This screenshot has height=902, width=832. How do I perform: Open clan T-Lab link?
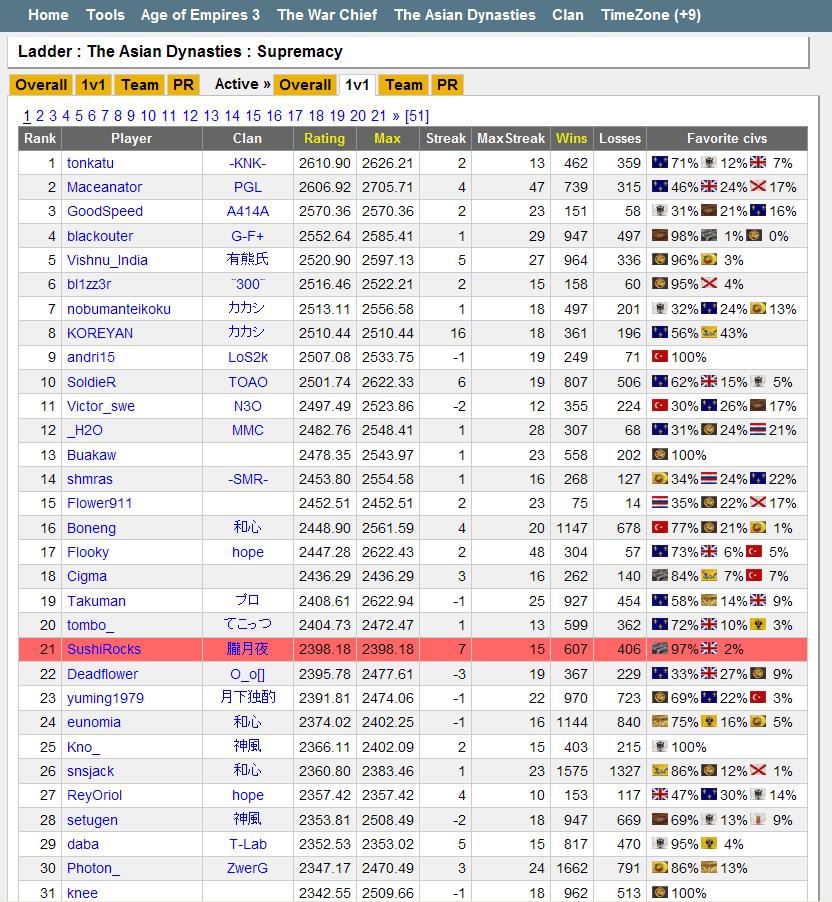[x=247, y=844]
